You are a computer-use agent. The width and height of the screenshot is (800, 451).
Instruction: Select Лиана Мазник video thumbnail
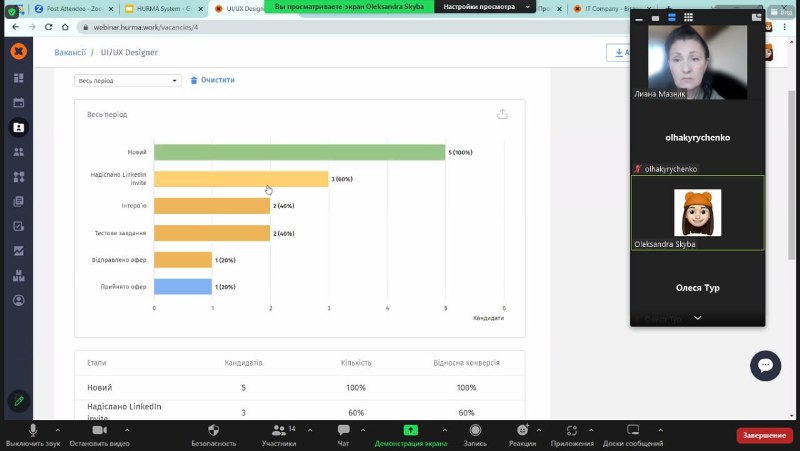[697, 62]
